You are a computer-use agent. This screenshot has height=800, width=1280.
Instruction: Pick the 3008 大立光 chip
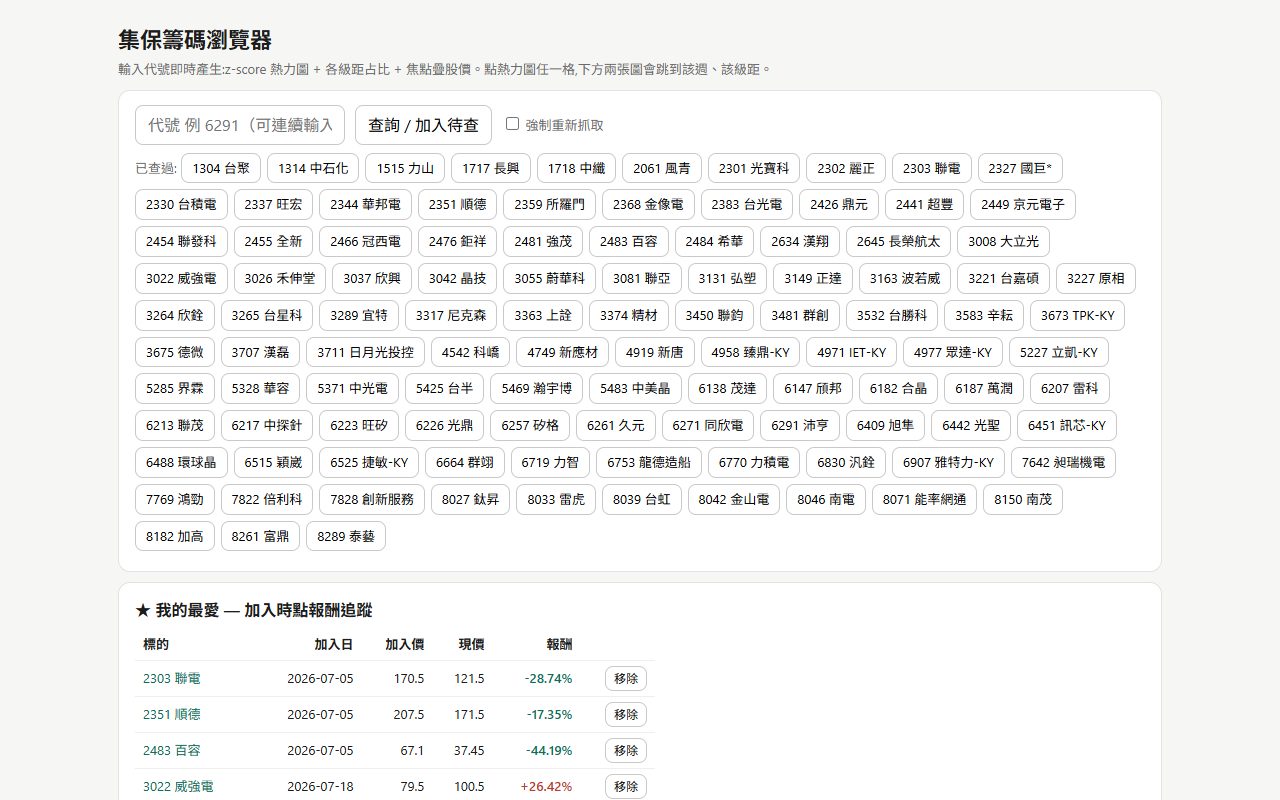pos(1003,242)
